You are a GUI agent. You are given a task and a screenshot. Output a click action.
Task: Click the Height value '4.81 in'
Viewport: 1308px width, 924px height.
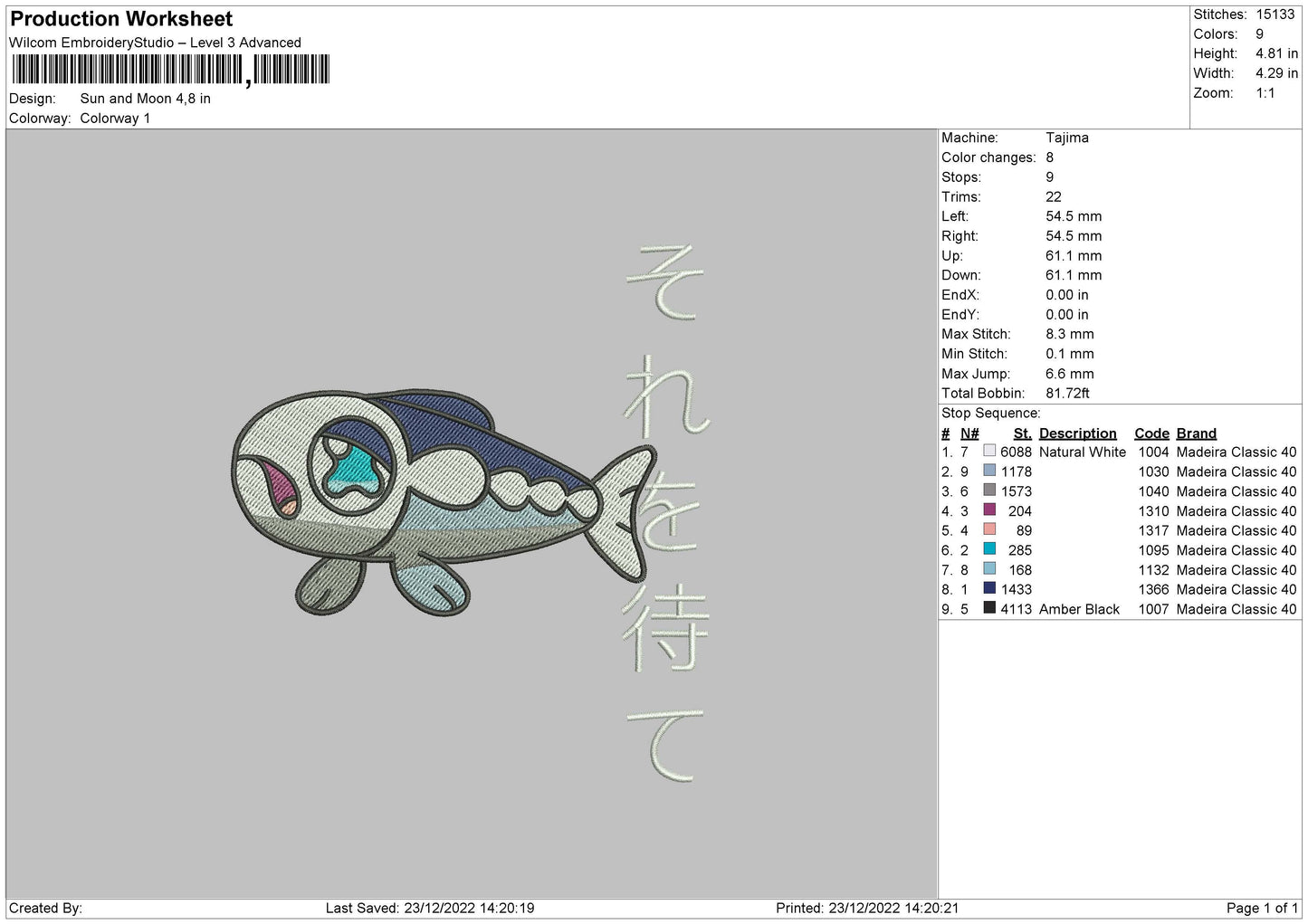tap(1276, 53)
